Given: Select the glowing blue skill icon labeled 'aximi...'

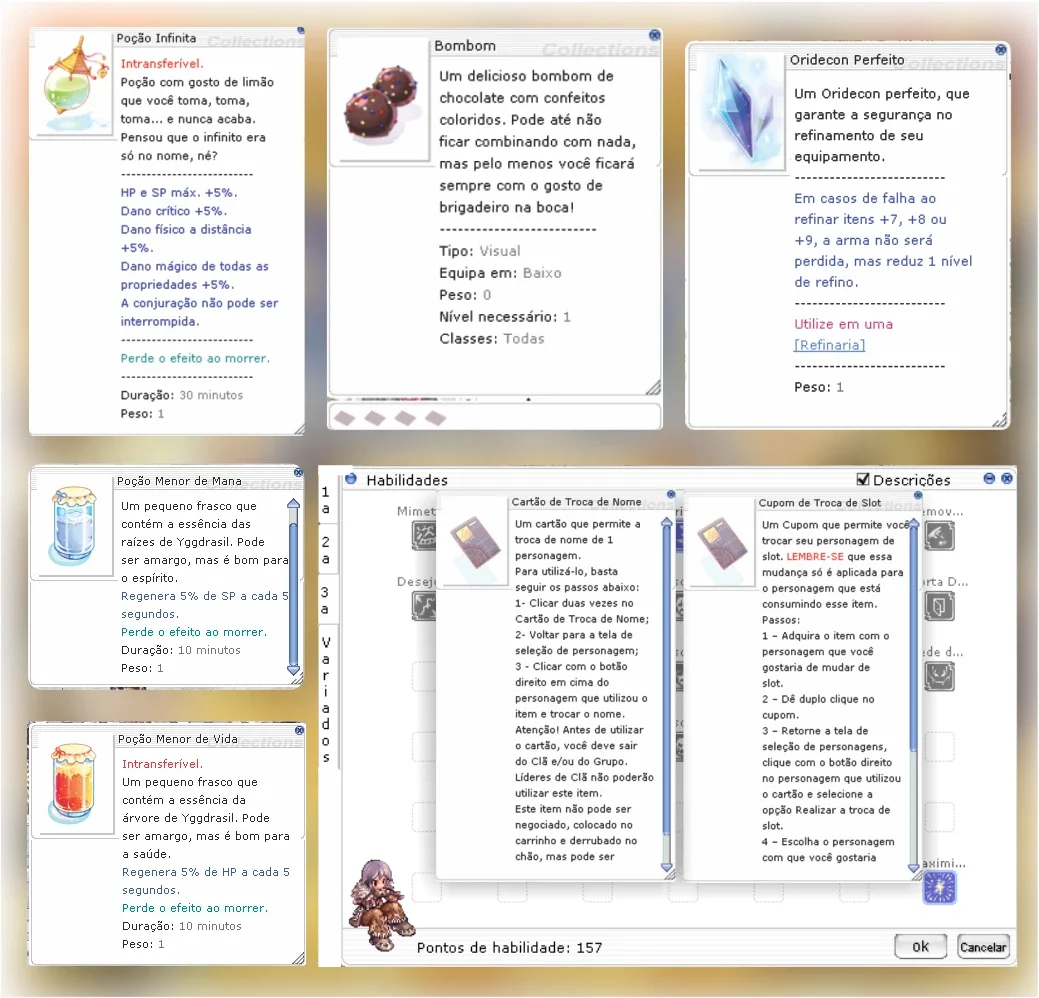Looking at the screenshot, I should (x=940, y=888).
